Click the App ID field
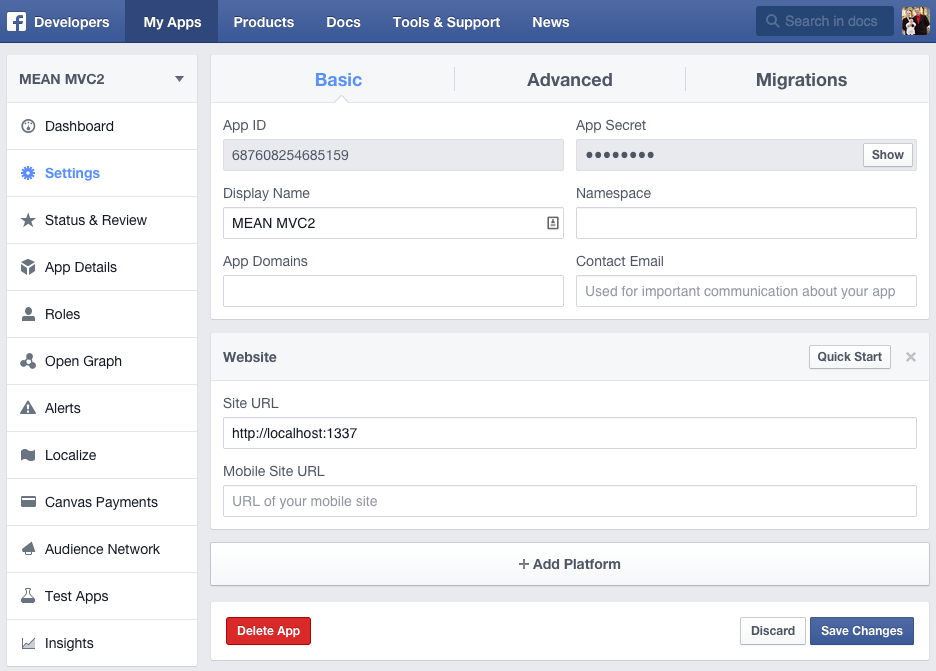 393,155
